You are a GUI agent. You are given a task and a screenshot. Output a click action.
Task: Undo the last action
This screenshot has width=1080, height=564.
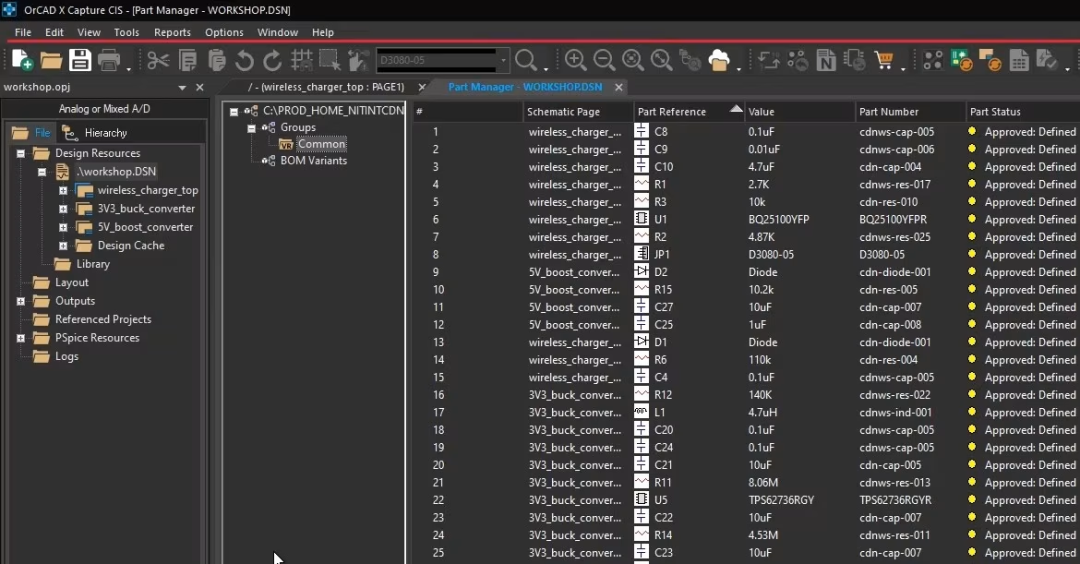(x=245, y=61)
